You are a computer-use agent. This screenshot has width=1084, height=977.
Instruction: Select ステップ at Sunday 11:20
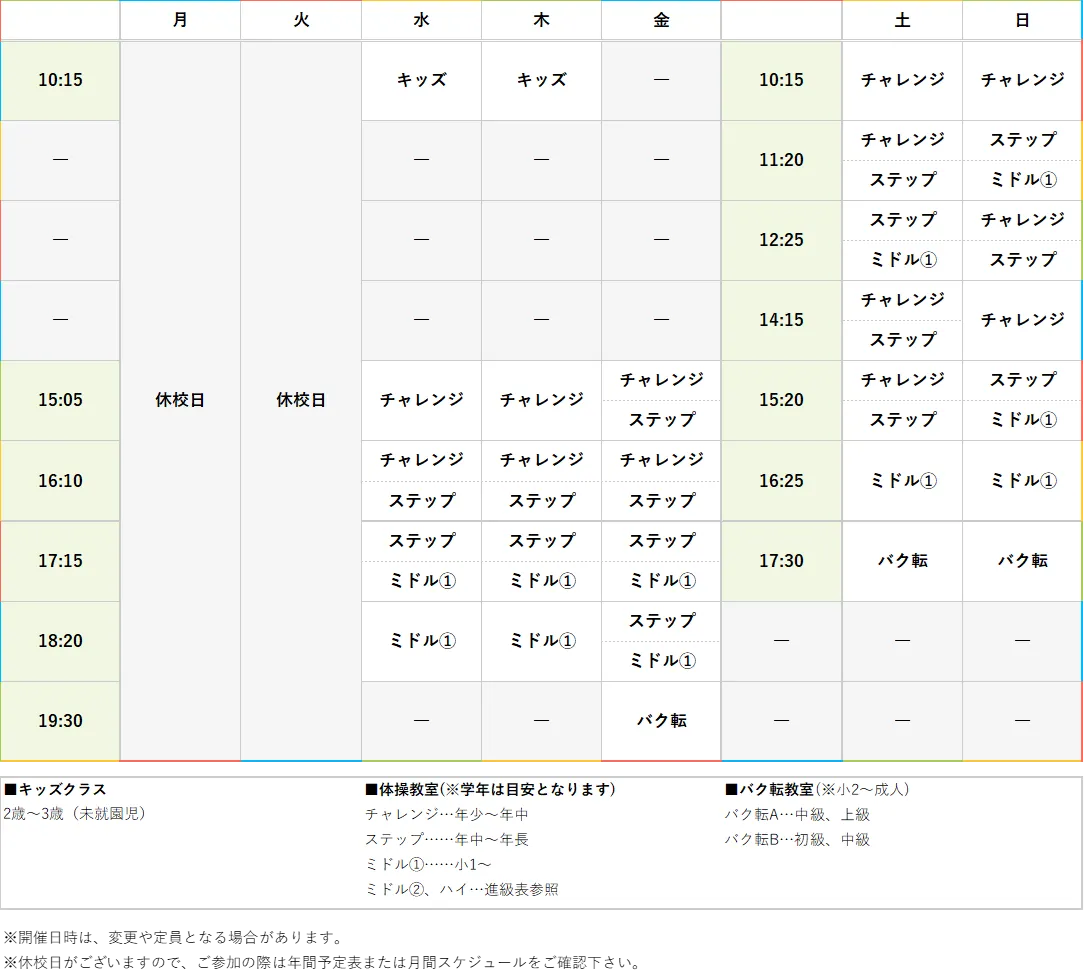tap(1021, 140)
